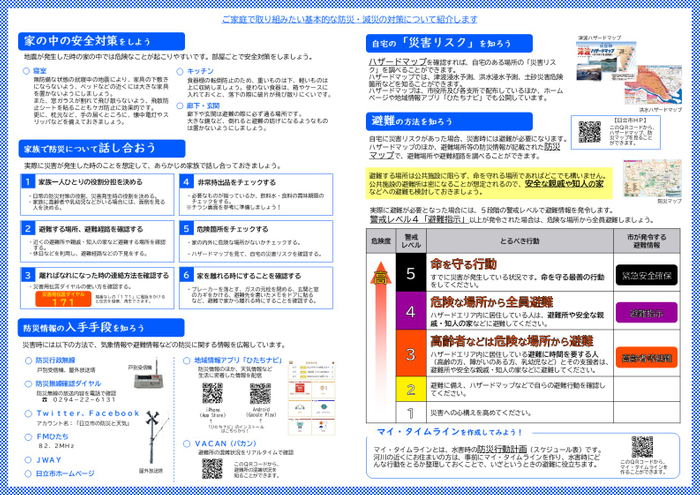Click the blue number 3 badge for 離ればなれになった時の連絡方法
700x495 pixels.
pyautogui.click(x=28, y=275)
